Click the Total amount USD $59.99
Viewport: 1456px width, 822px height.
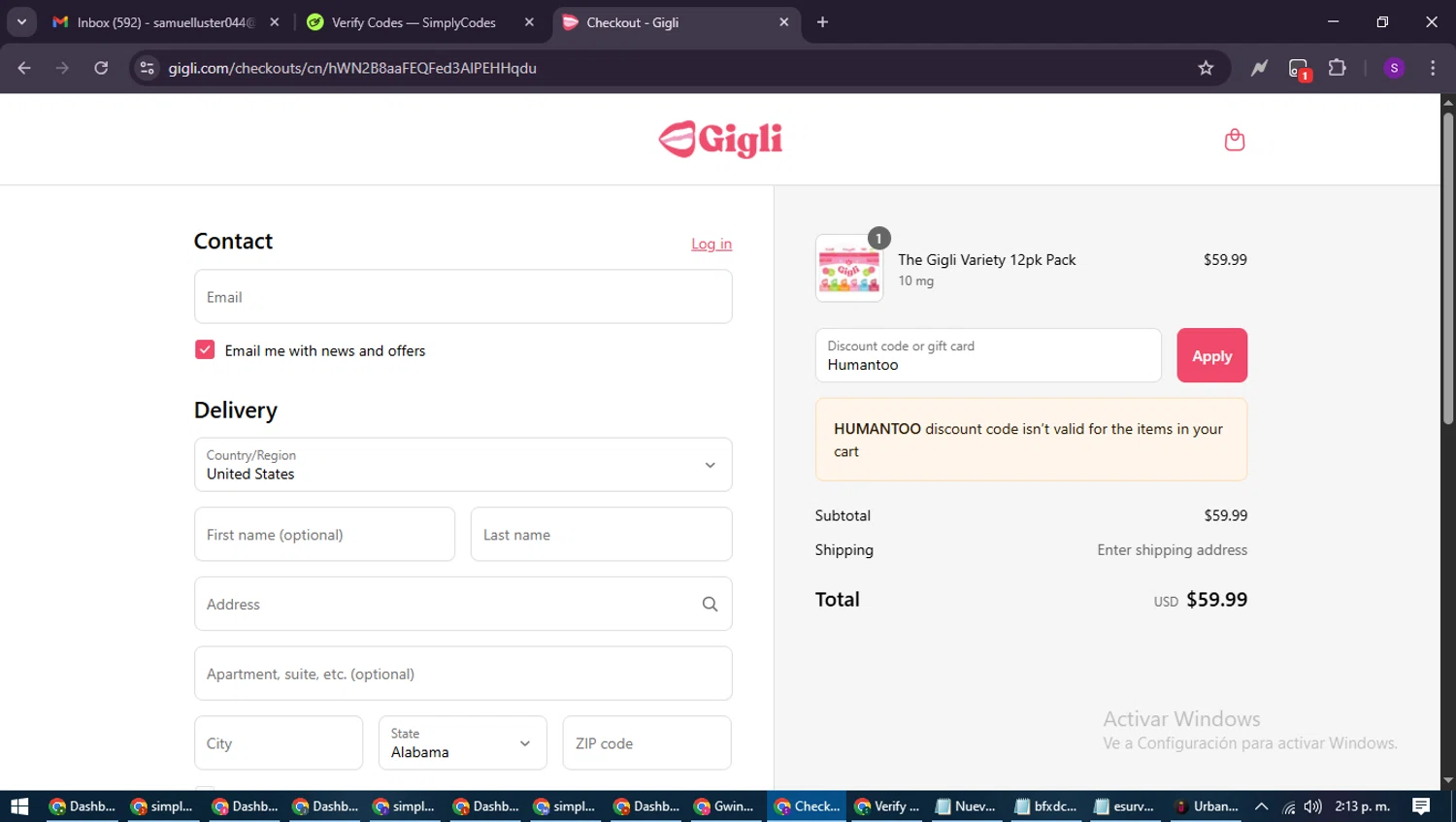click(x=1201, y=600)
